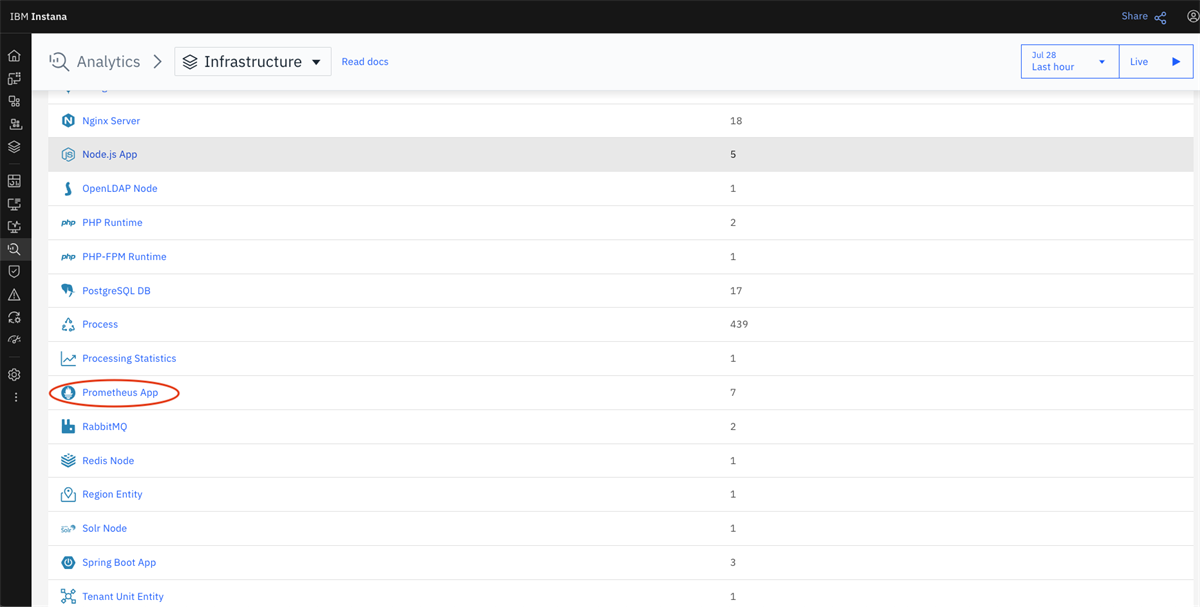Screen dimensions: 1200x607
Task: Click the Spring Boot App power icon
Action: click(x=68, y=563)
